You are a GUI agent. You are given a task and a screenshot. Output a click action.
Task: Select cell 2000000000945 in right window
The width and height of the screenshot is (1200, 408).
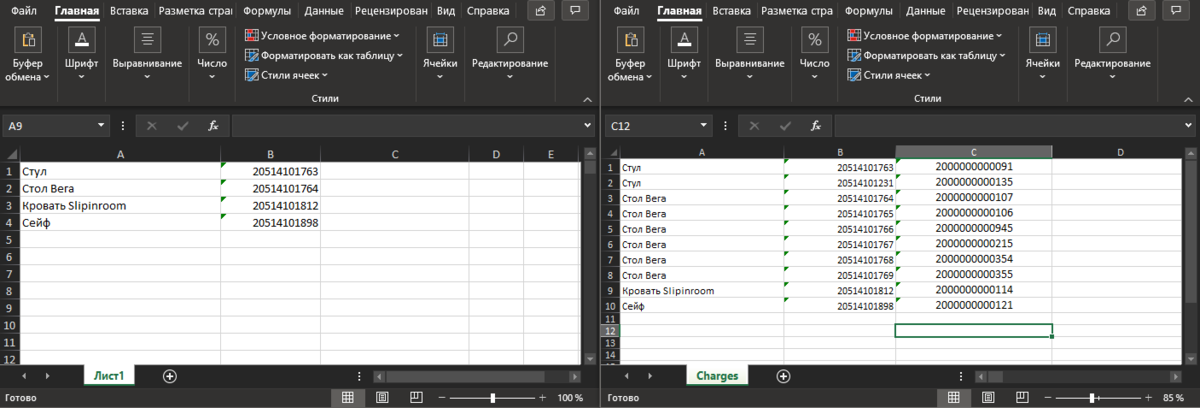coord(974,229)
